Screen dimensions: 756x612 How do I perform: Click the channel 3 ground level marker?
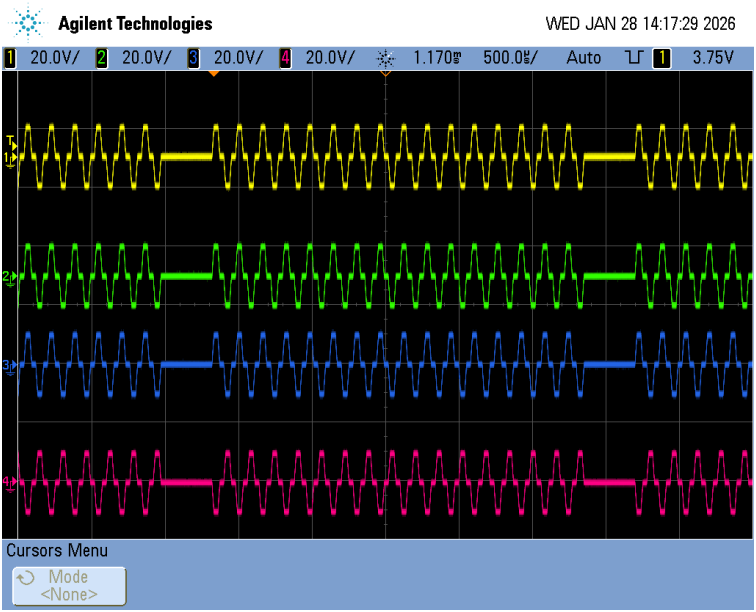[9, 366]
